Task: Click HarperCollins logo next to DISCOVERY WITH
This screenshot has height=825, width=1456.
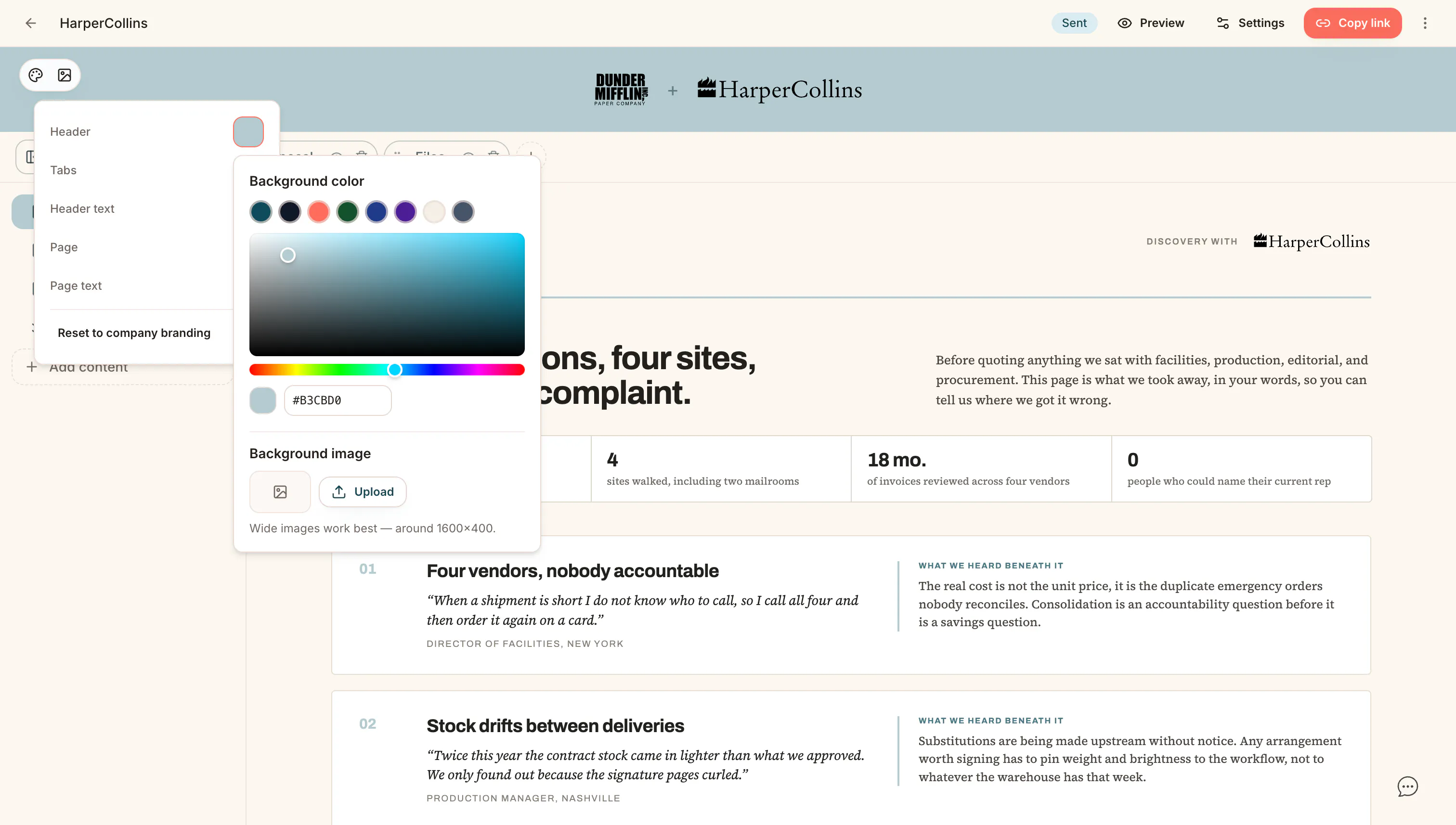Action: (1312, 242)
